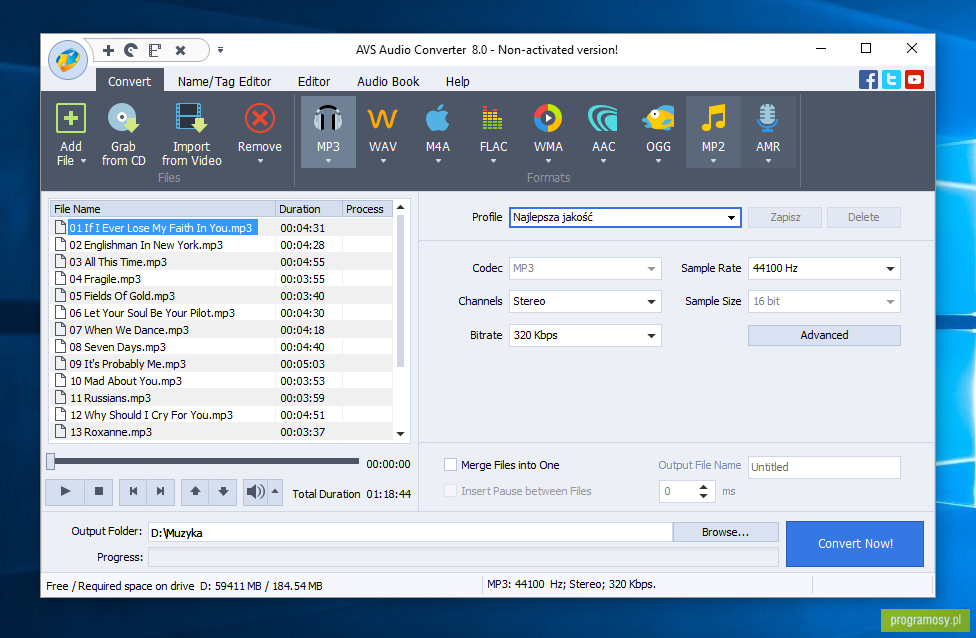Pick the WMA format icon
976x638 pixels.
click(548, 118)
